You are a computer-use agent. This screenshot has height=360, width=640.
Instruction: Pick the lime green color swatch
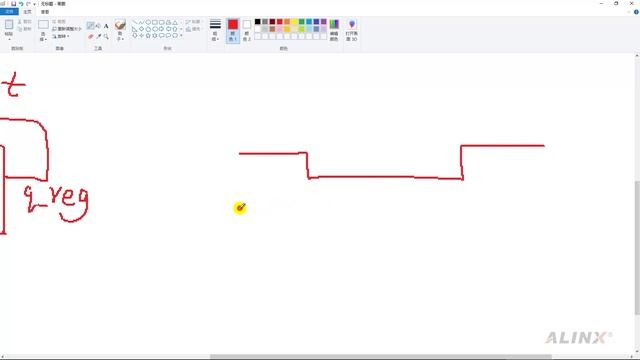tap(302, 29)
